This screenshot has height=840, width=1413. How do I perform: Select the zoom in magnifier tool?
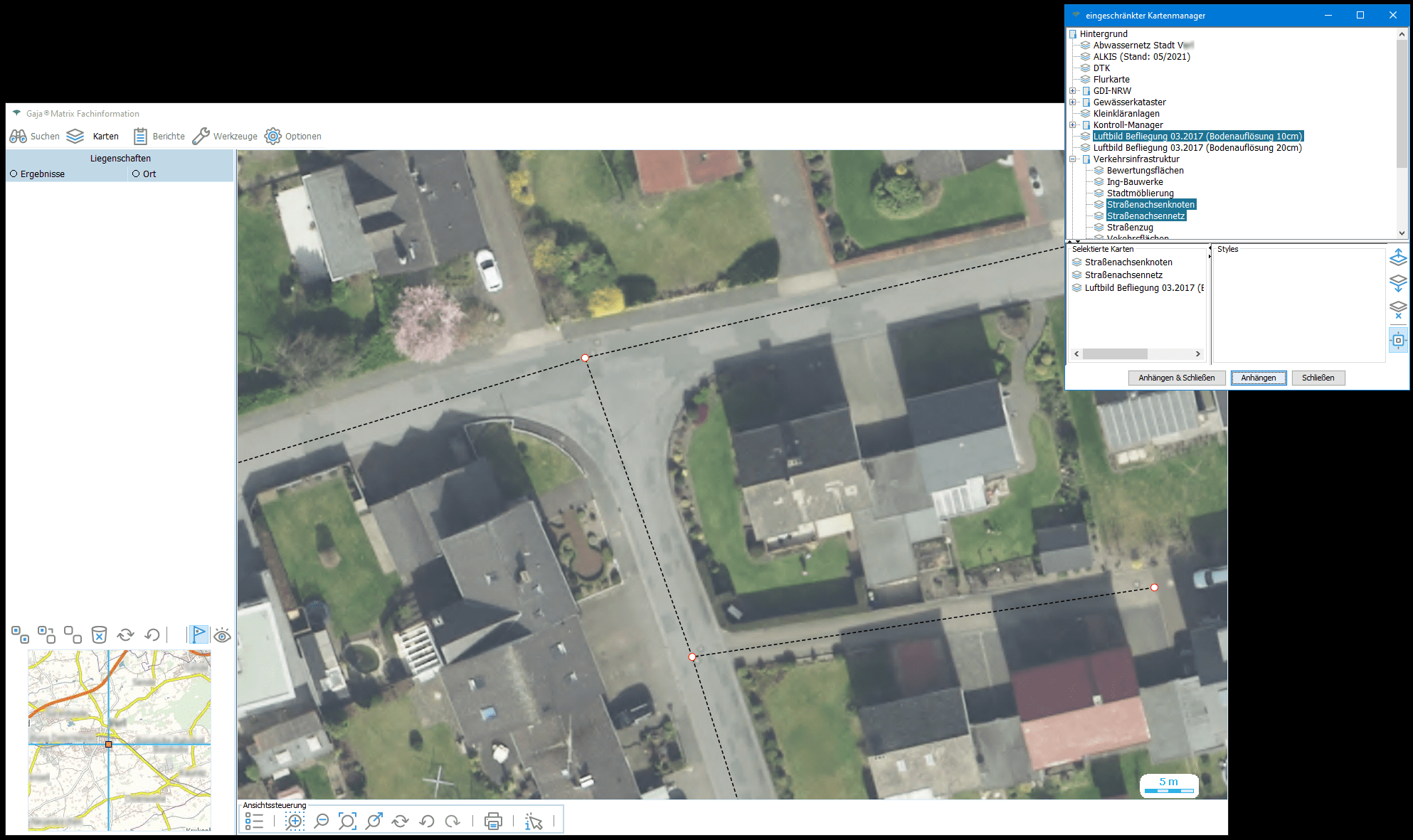click(295, 822)
